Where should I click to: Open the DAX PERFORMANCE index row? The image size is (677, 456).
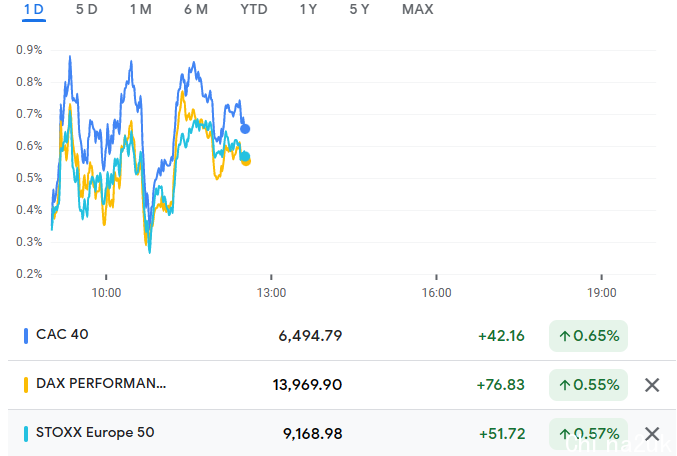(x=101, y=384)
